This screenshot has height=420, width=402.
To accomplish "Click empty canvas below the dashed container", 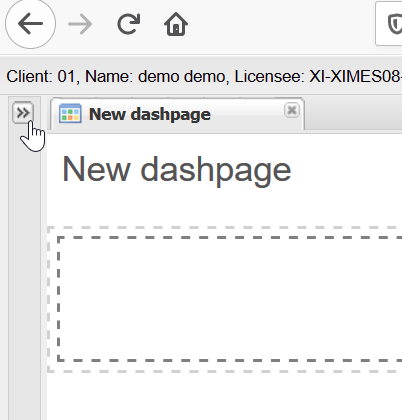I will pyautogui.click(x=224, y=397).
